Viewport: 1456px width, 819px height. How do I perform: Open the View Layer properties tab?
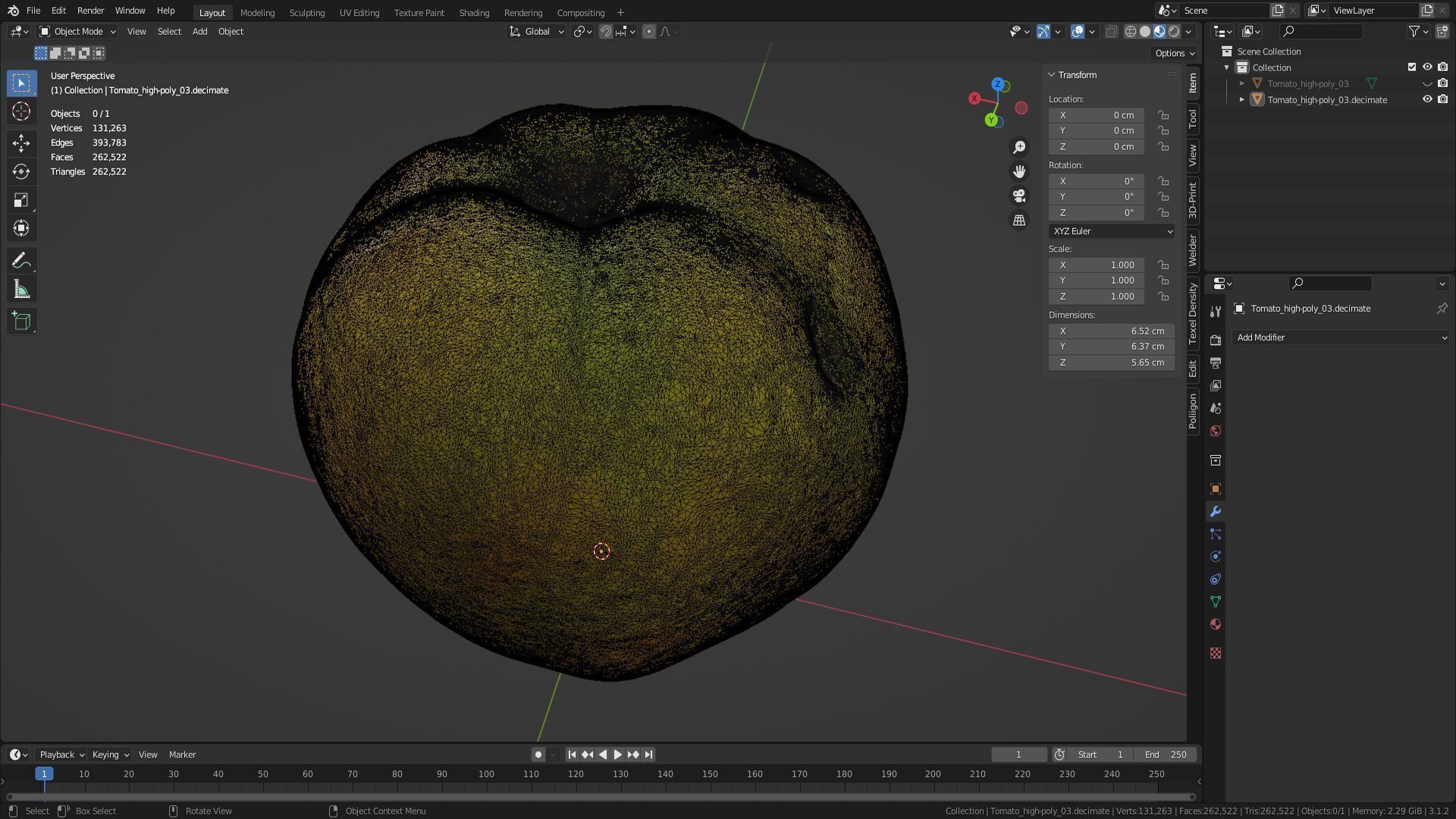1216,385
